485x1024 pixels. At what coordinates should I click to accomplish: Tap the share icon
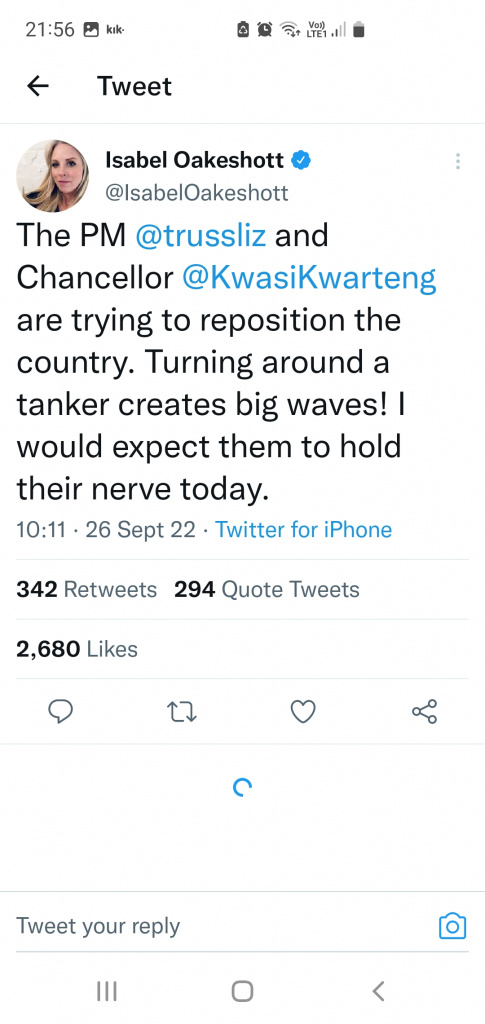point(424,712)
